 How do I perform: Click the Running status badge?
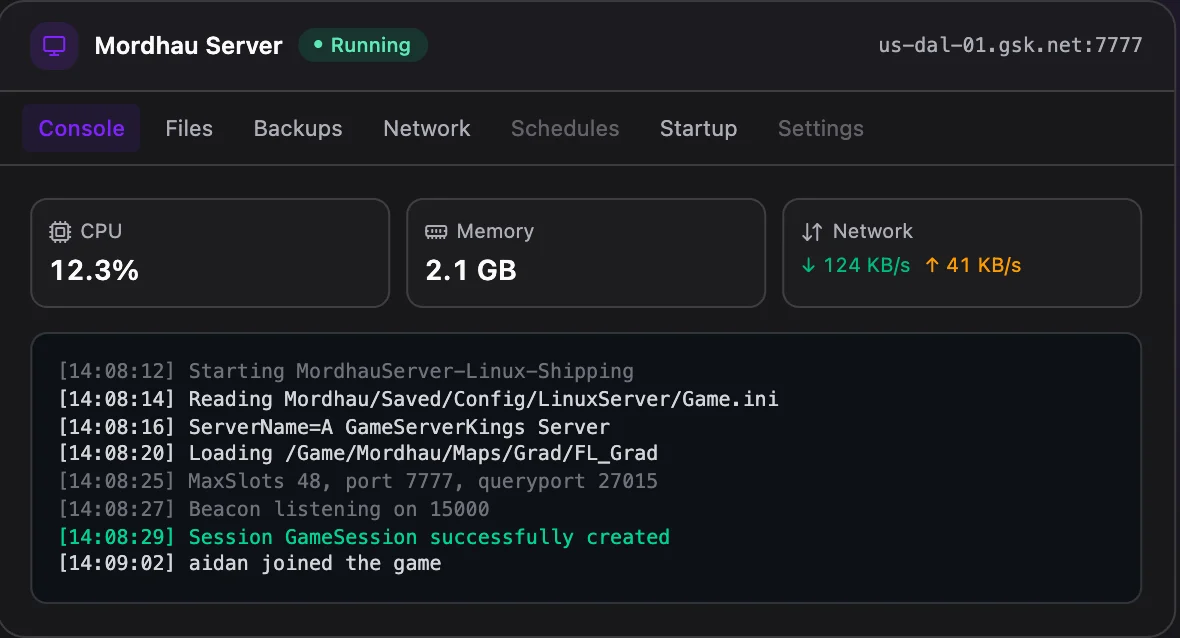[363, 45]
